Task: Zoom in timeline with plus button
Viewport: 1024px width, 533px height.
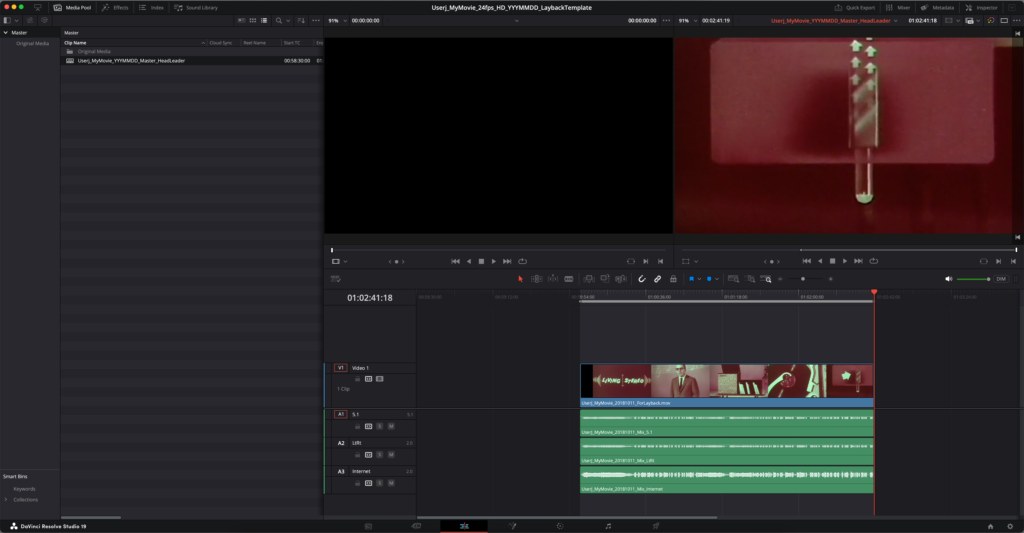Action: coord(831,279)
